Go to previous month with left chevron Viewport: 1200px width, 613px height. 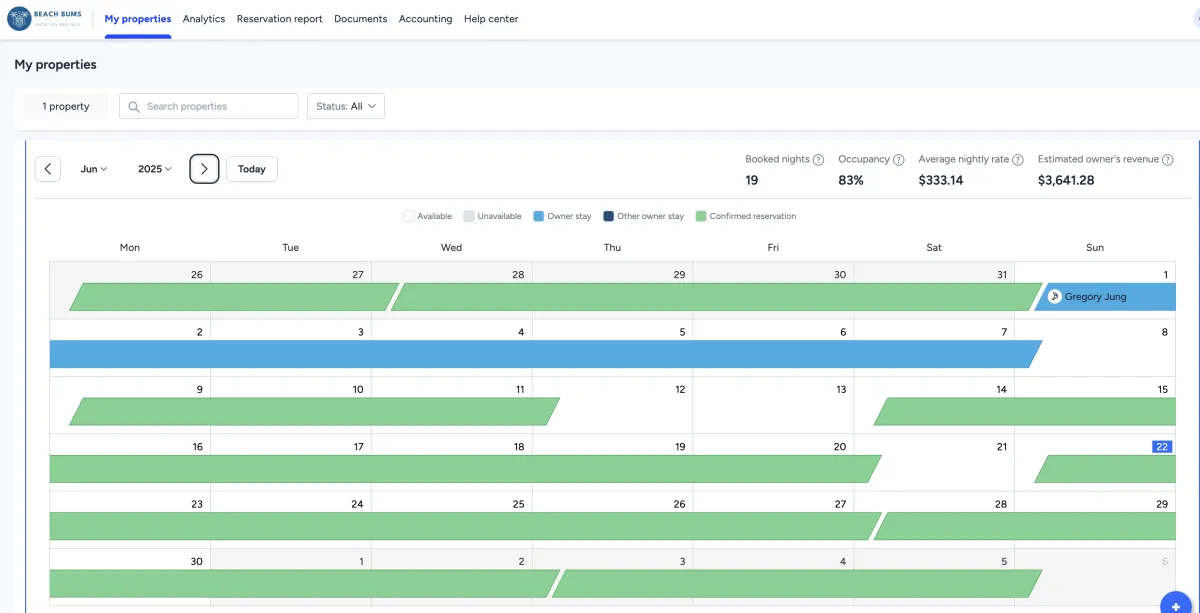pyautogui.click(x=48, y=169)
